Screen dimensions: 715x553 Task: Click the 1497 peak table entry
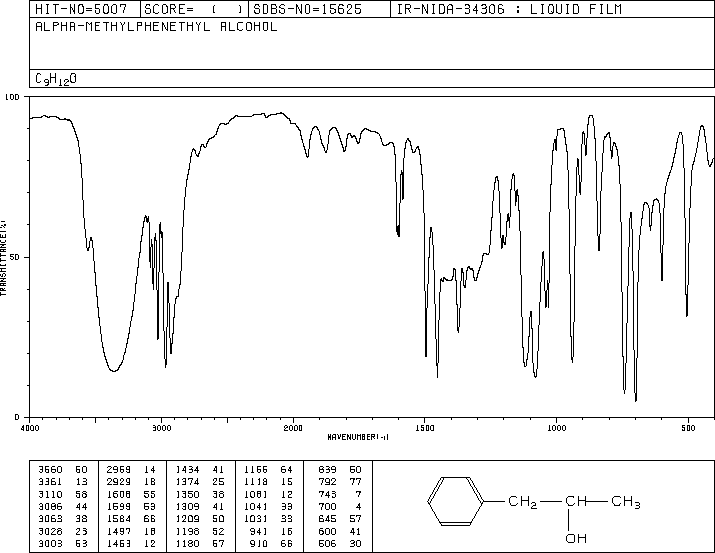(119, 531)
